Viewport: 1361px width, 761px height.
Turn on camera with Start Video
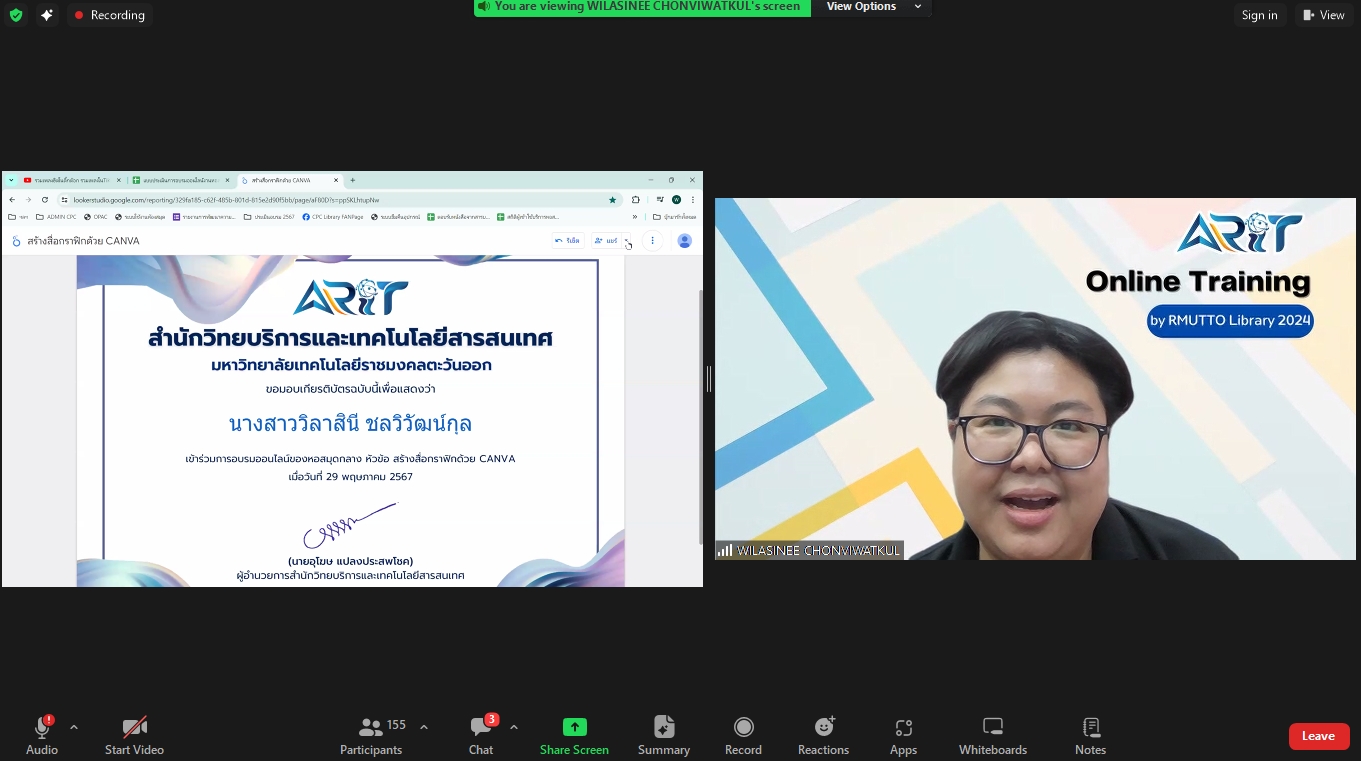(134, 735)
